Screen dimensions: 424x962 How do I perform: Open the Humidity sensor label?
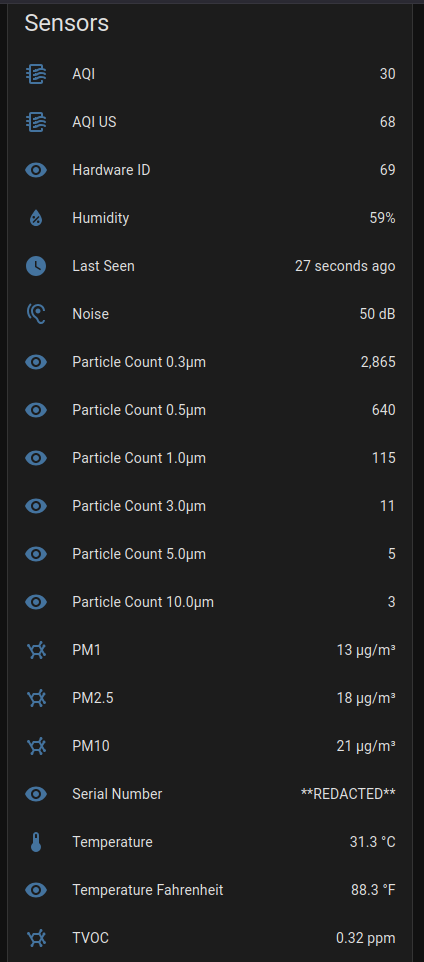(101, 218)
